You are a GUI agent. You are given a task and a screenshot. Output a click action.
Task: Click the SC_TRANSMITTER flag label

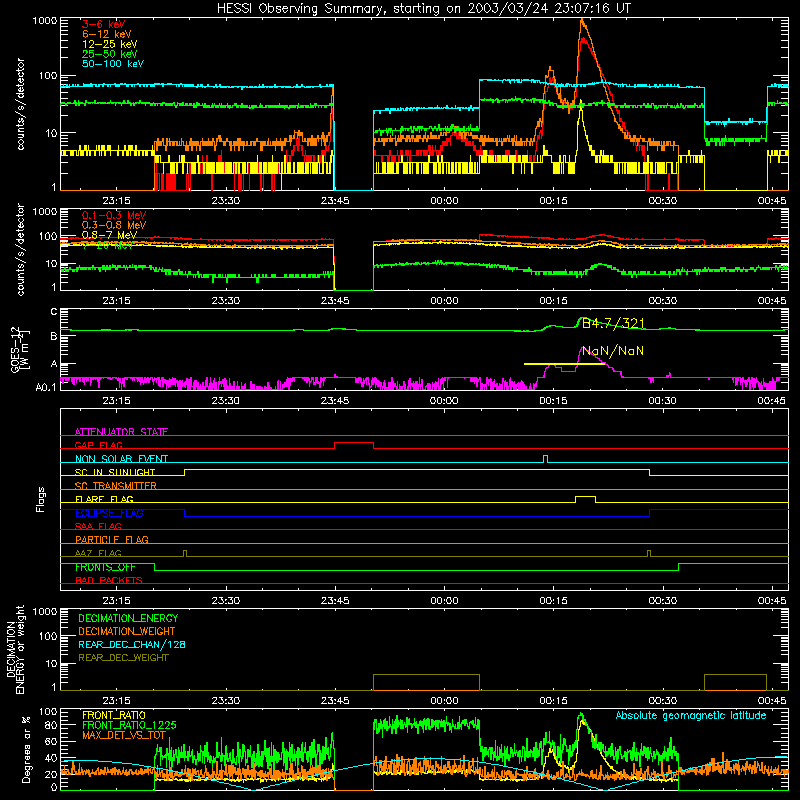coord(116,485)
